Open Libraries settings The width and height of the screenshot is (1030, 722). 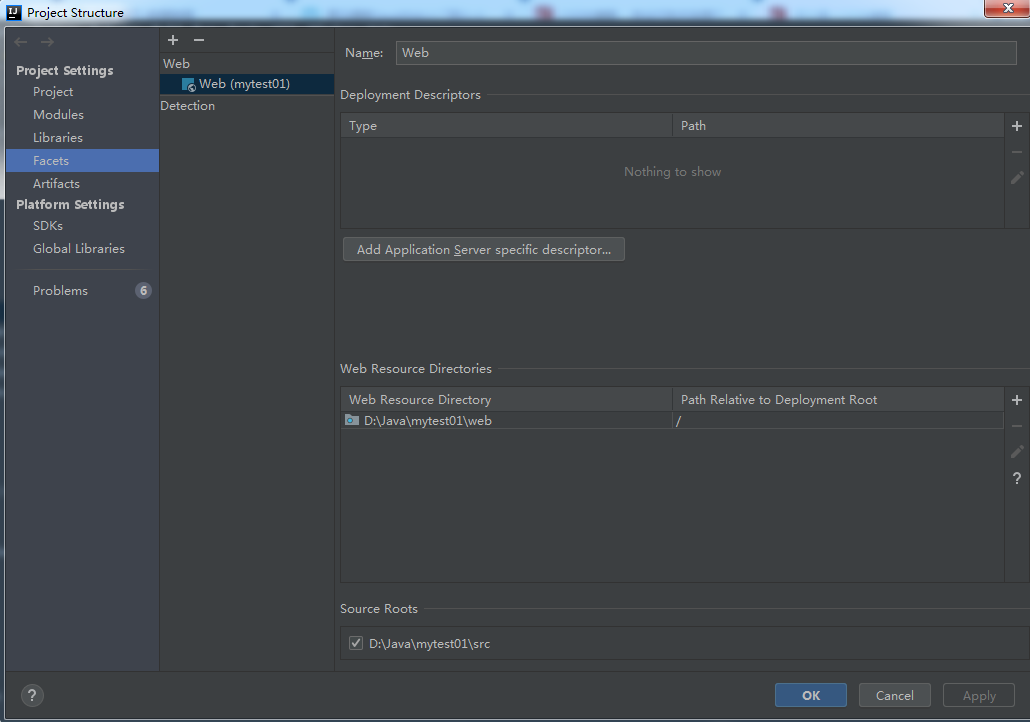[58, 138]
